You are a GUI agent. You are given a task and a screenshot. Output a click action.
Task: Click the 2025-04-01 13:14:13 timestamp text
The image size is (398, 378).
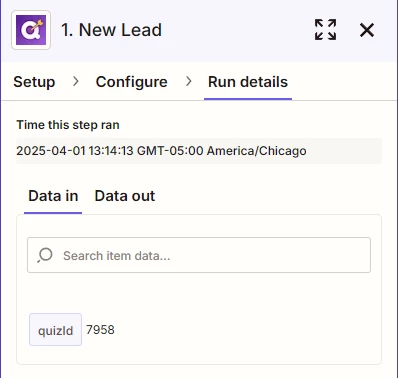click(75, 151)
